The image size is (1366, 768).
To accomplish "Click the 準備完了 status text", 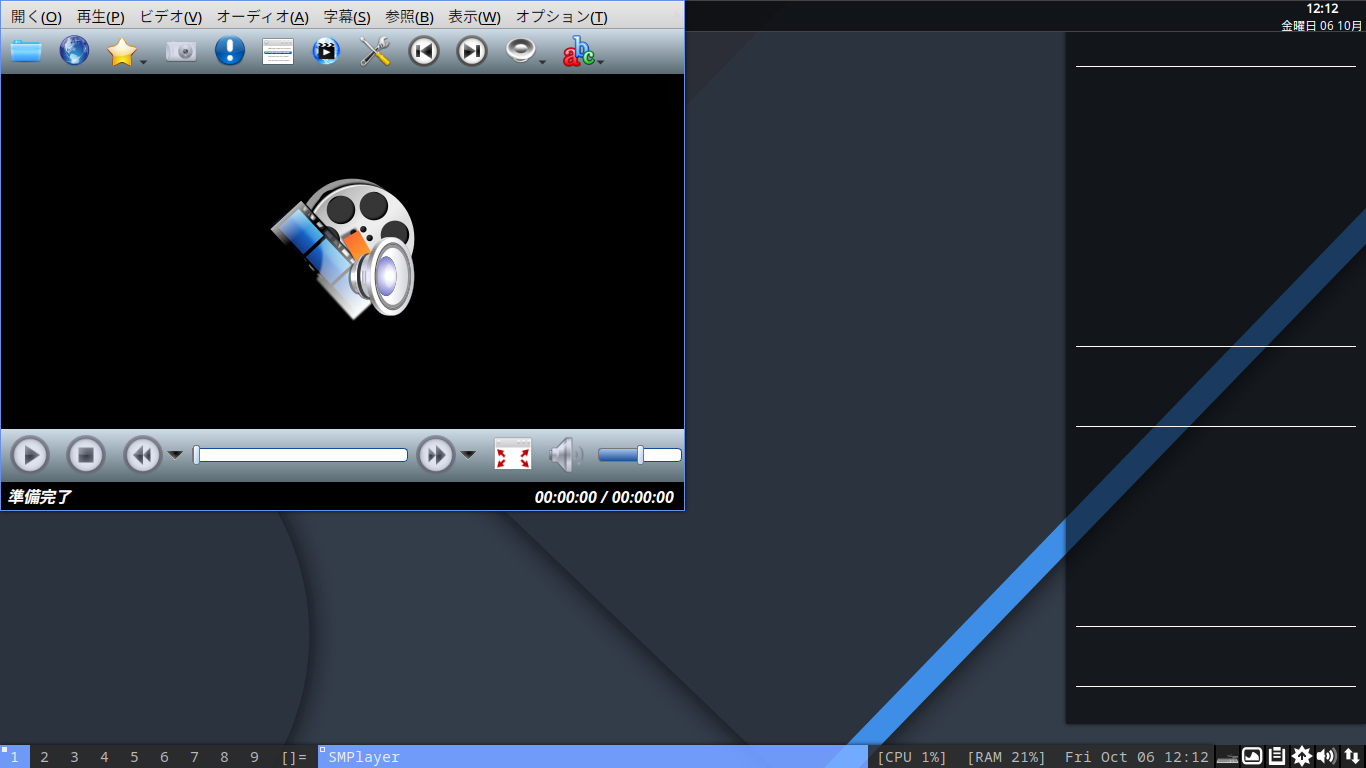I will (x=40, y=497).
